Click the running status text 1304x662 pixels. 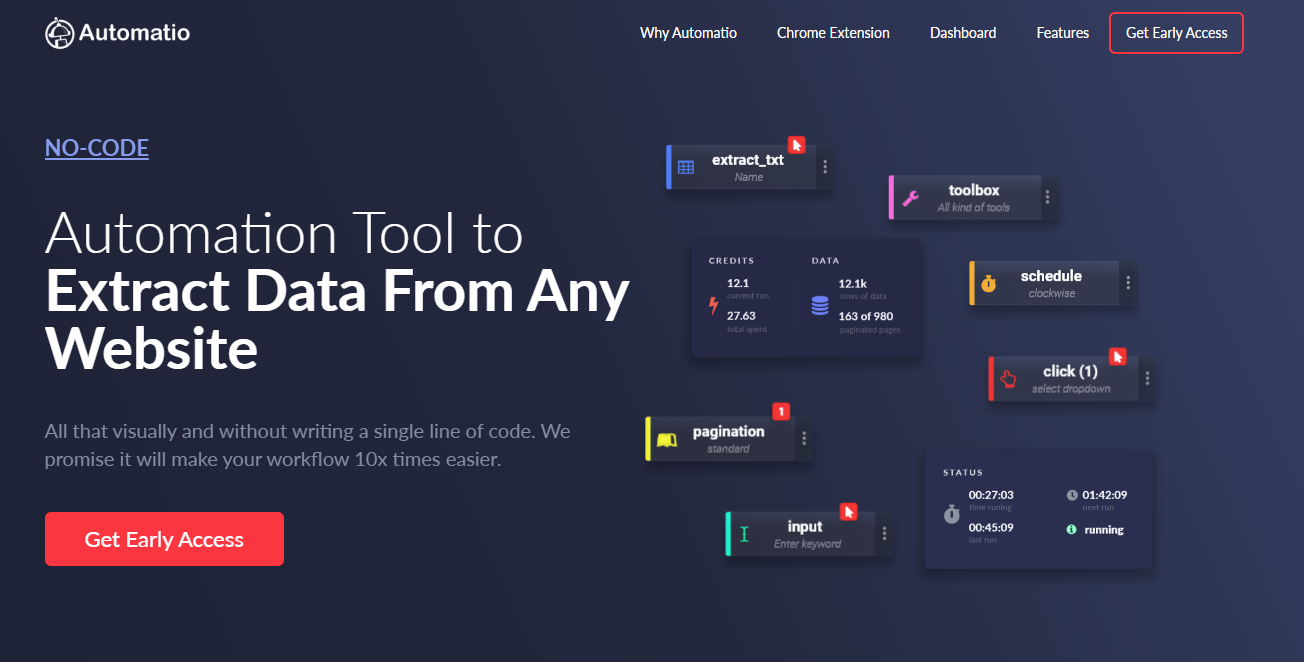tap(1104, 530)
